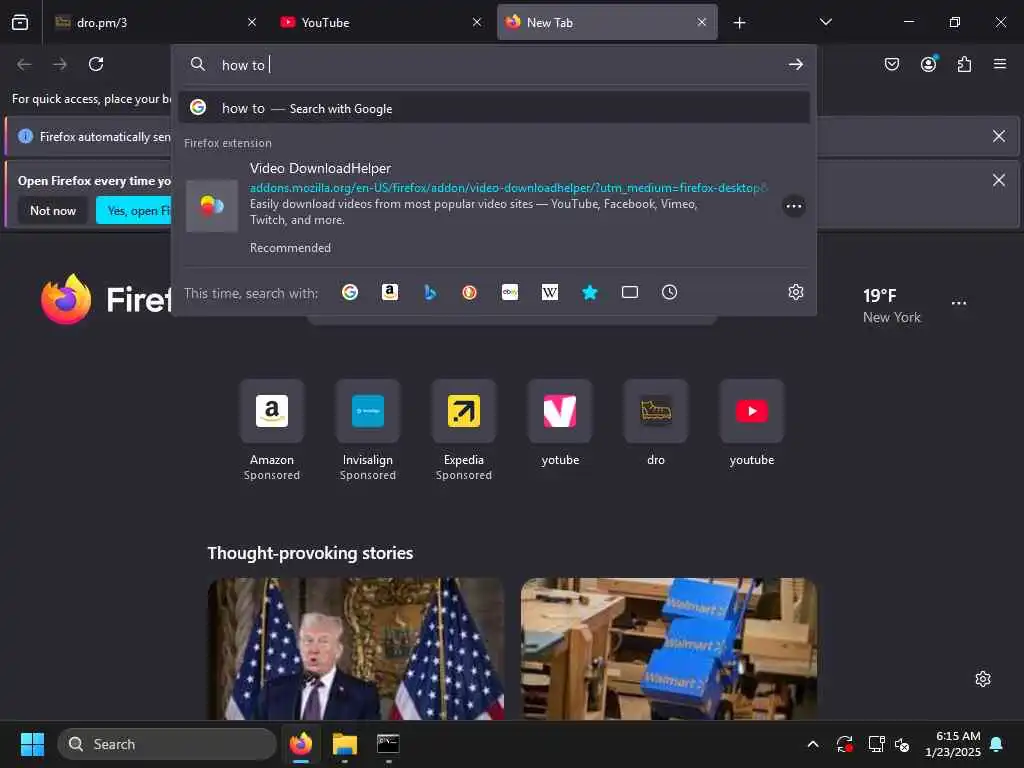Close the dro.pm/3 tab

[252, 22]
